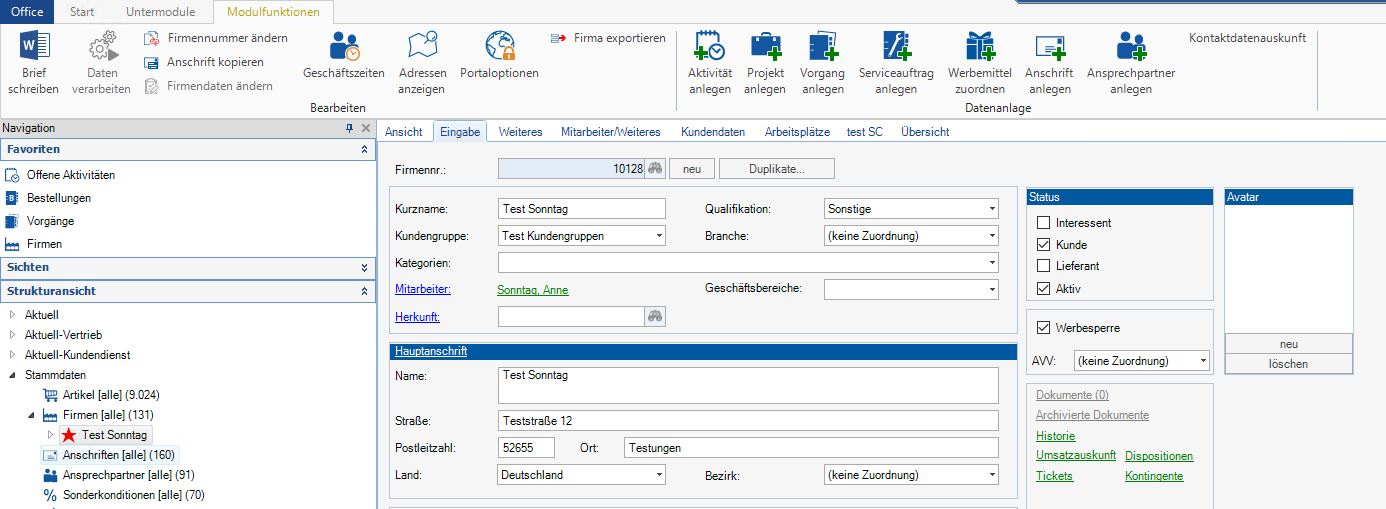Expand the Aktuell-Vertrieb tree node

tap(13, 335)
